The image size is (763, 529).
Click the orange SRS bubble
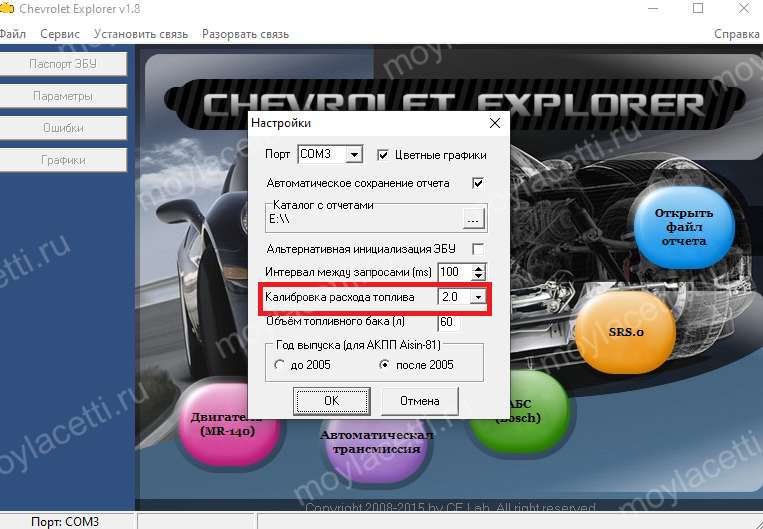(x=626, y=332)
